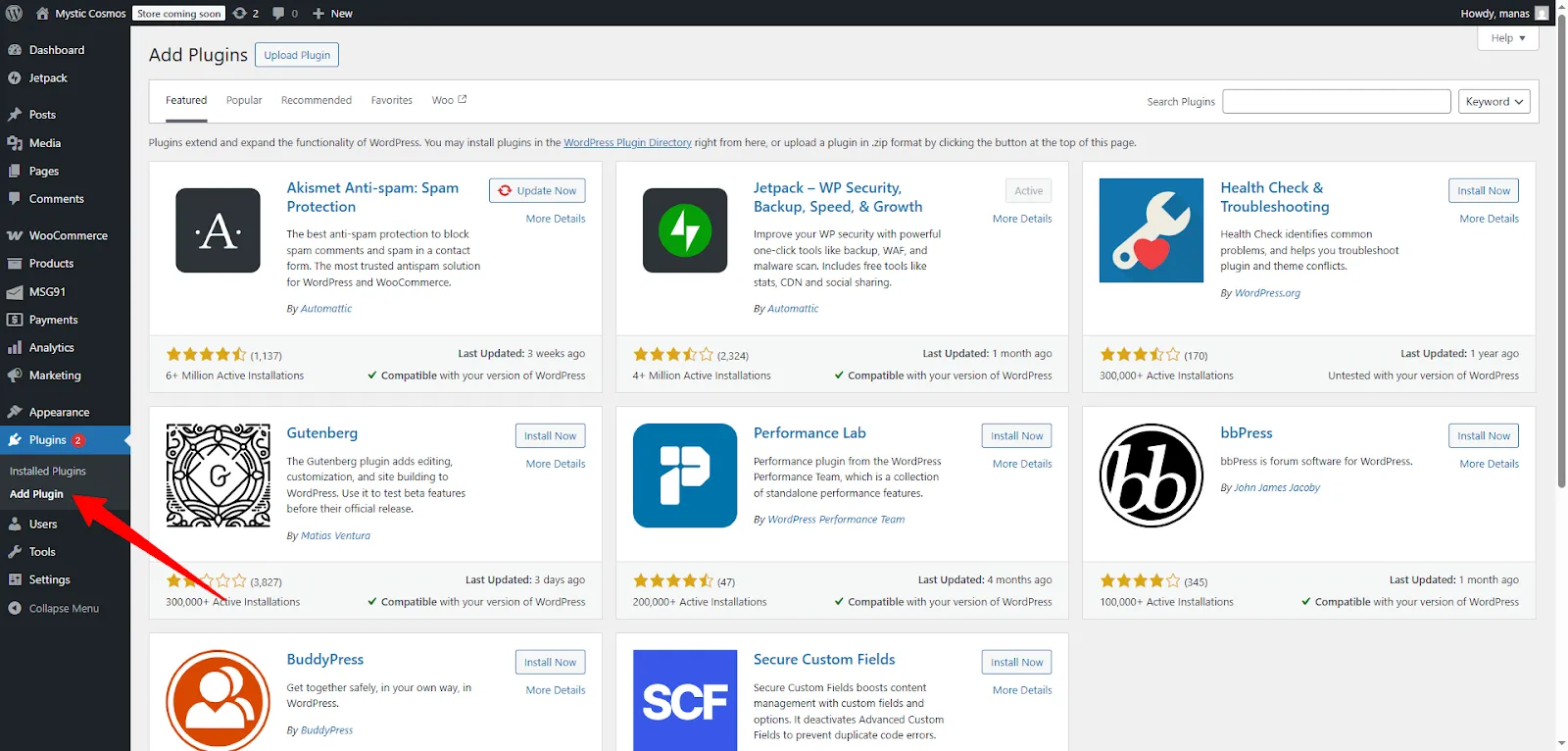
Task: Switch to the Popular tab
Action: 244,101
